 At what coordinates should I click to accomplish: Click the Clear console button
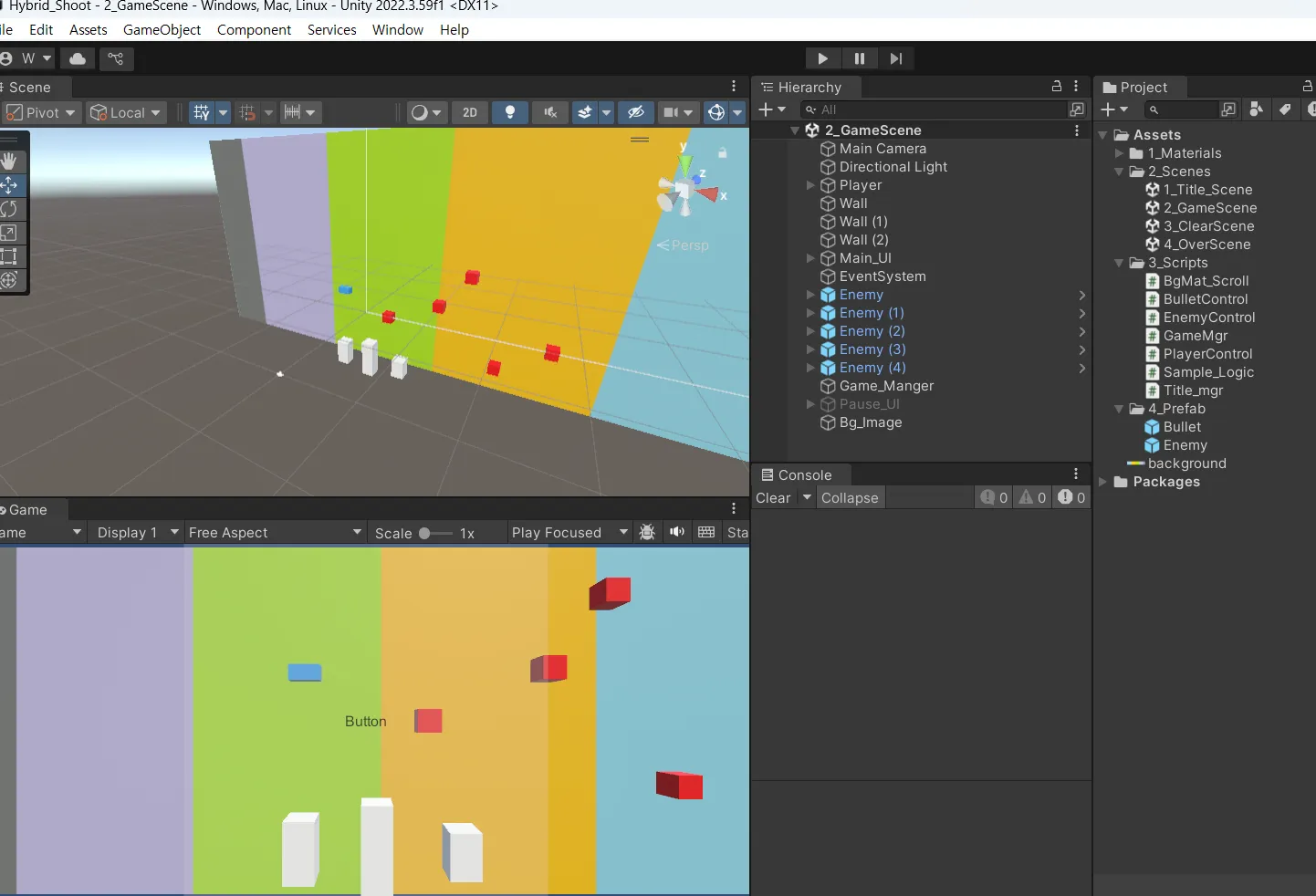(773, 497)
